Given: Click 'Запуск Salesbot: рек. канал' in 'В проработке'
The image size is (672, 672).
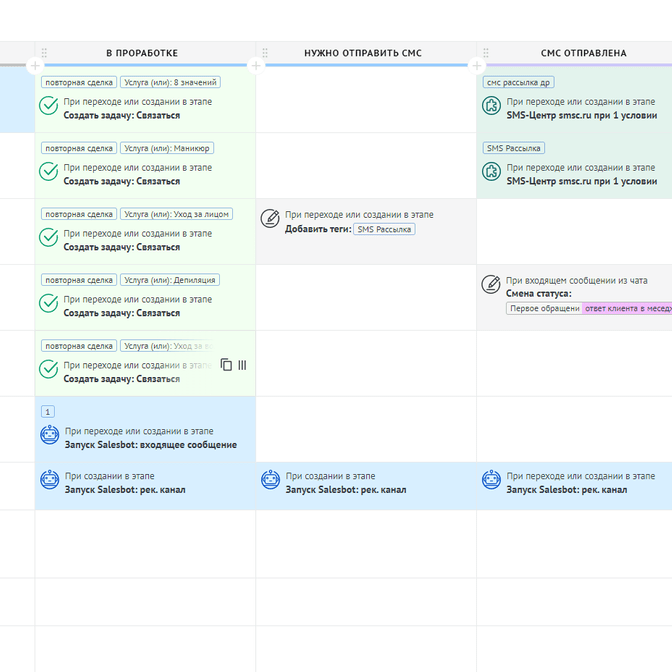Looking at the screenshot, I should [x=125, y=490].
